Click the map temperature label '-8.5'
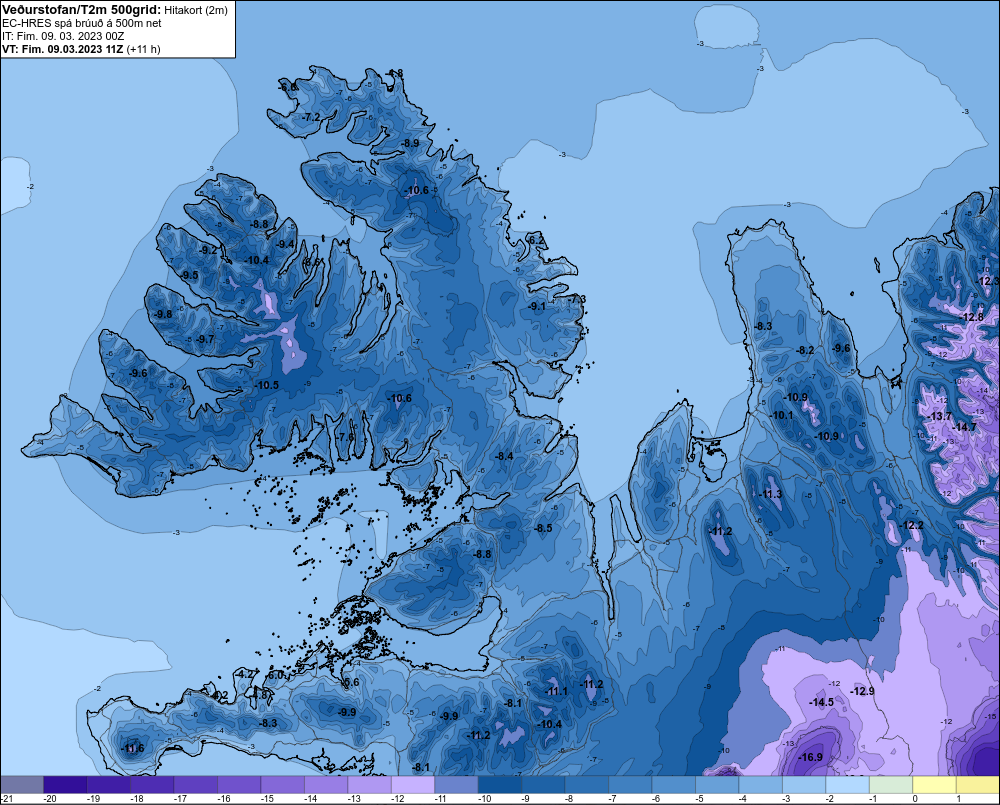 [543, 528]
